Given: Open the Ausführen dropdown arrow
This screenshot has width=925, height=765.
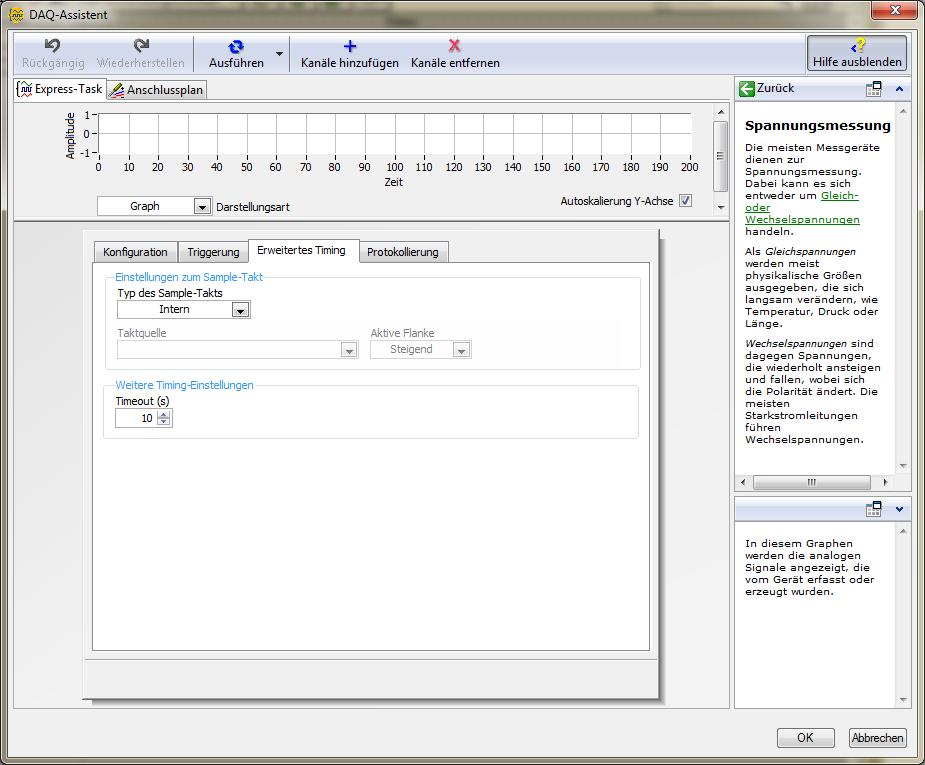Looking at the screenshot, I should coord(280,54).
